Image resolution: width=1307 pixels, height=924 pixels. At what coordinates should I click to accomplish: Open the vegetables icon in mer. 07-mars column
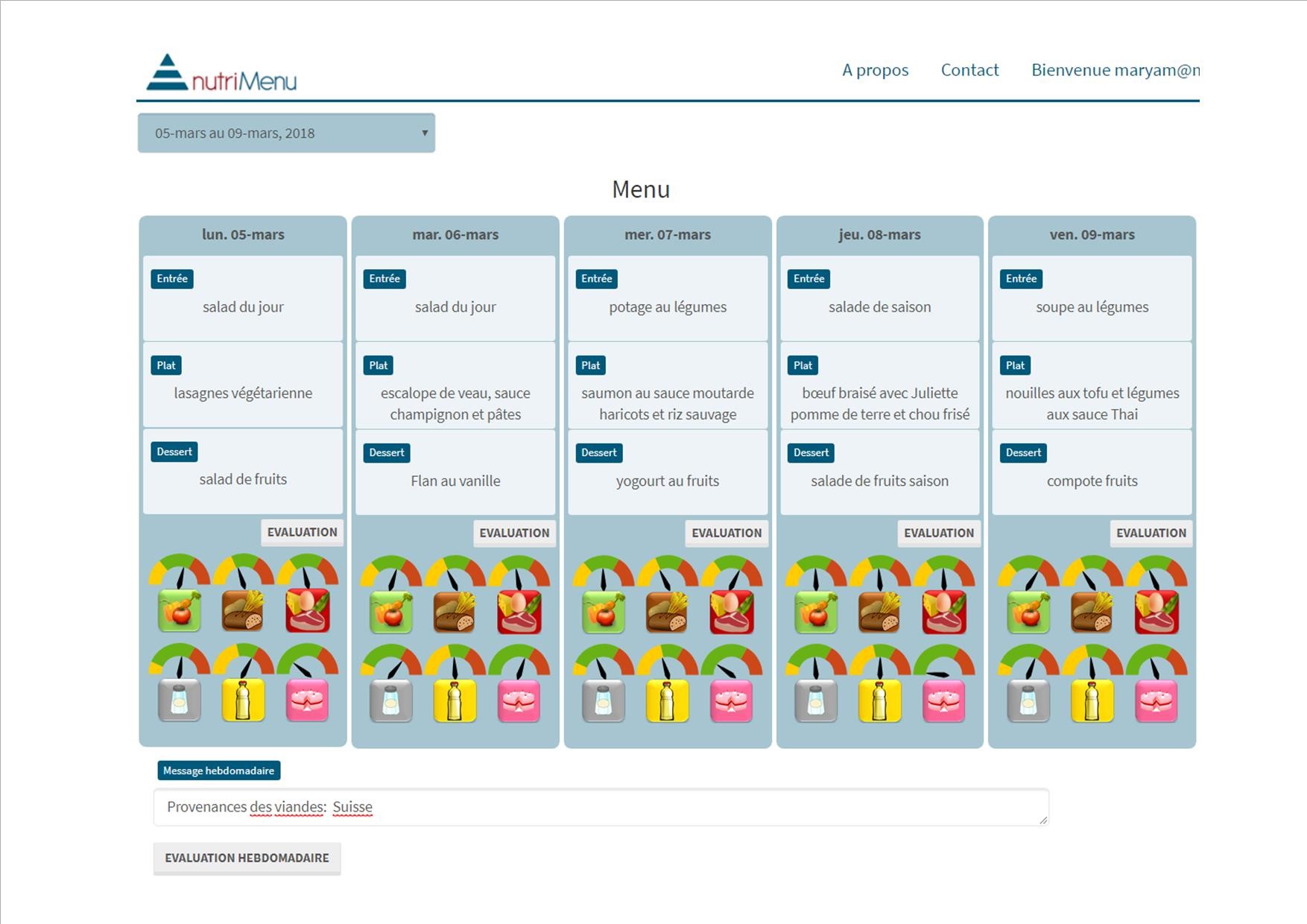pyautogui.click(x=604, y=612)
